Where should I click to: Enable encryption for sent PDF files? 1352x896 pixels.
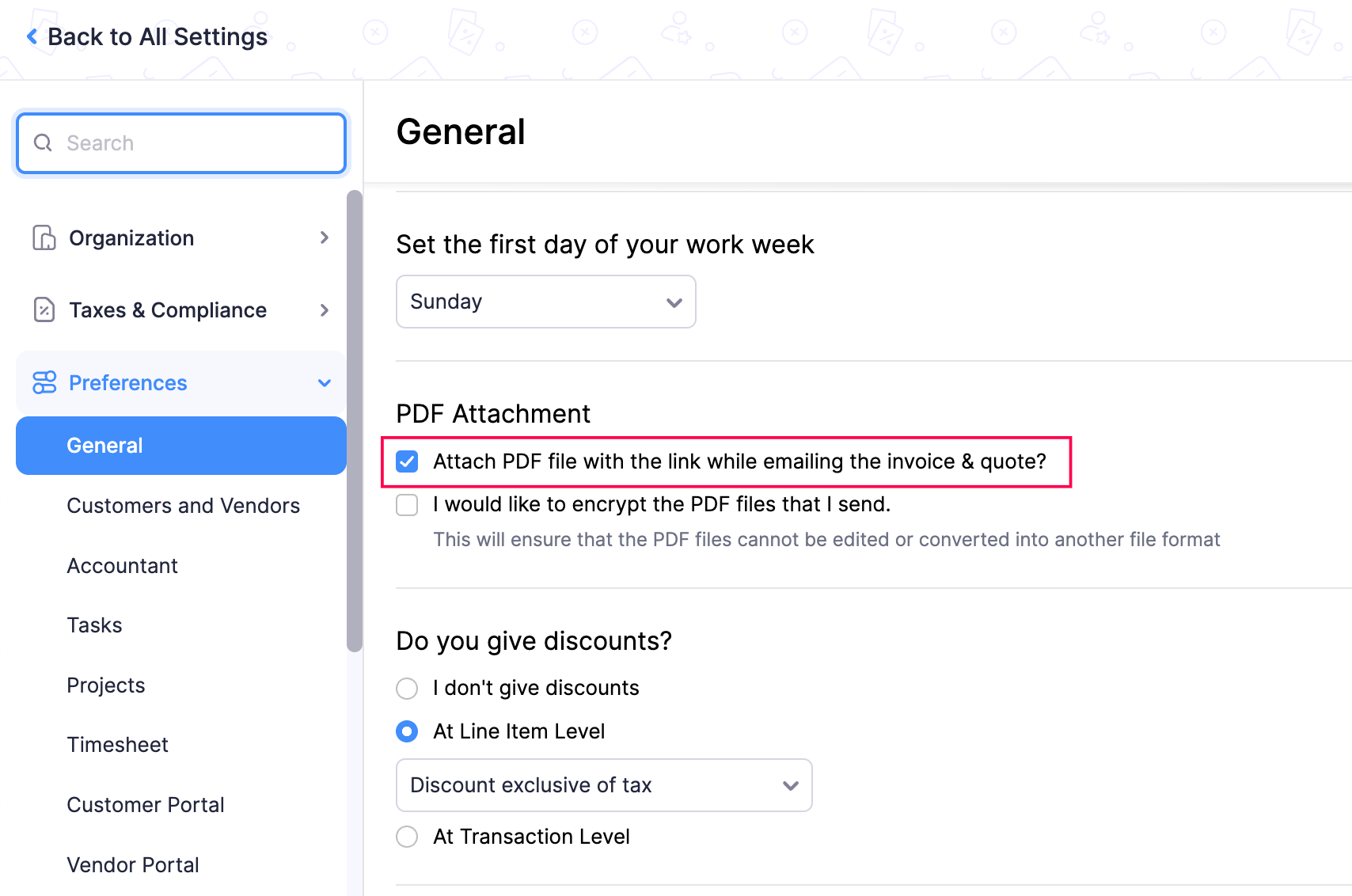point(407,504)
